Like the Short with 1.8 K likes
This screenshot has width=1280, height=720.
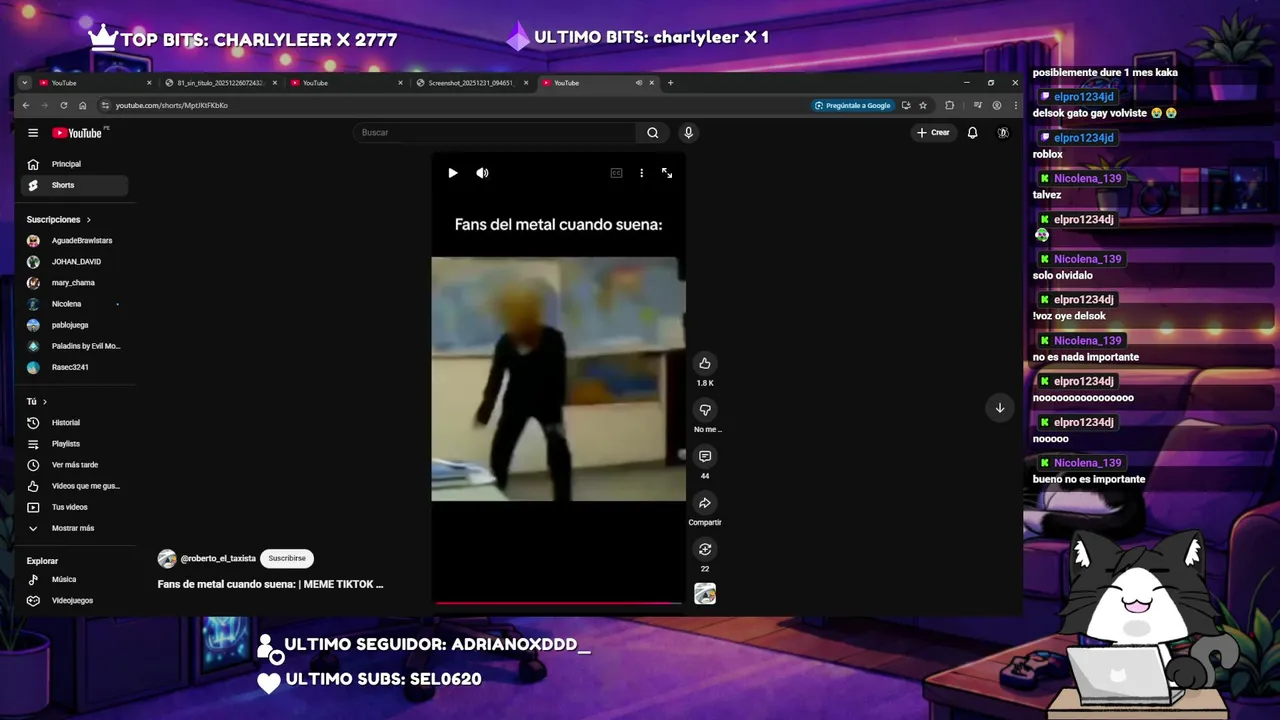(x=705, y=363)
